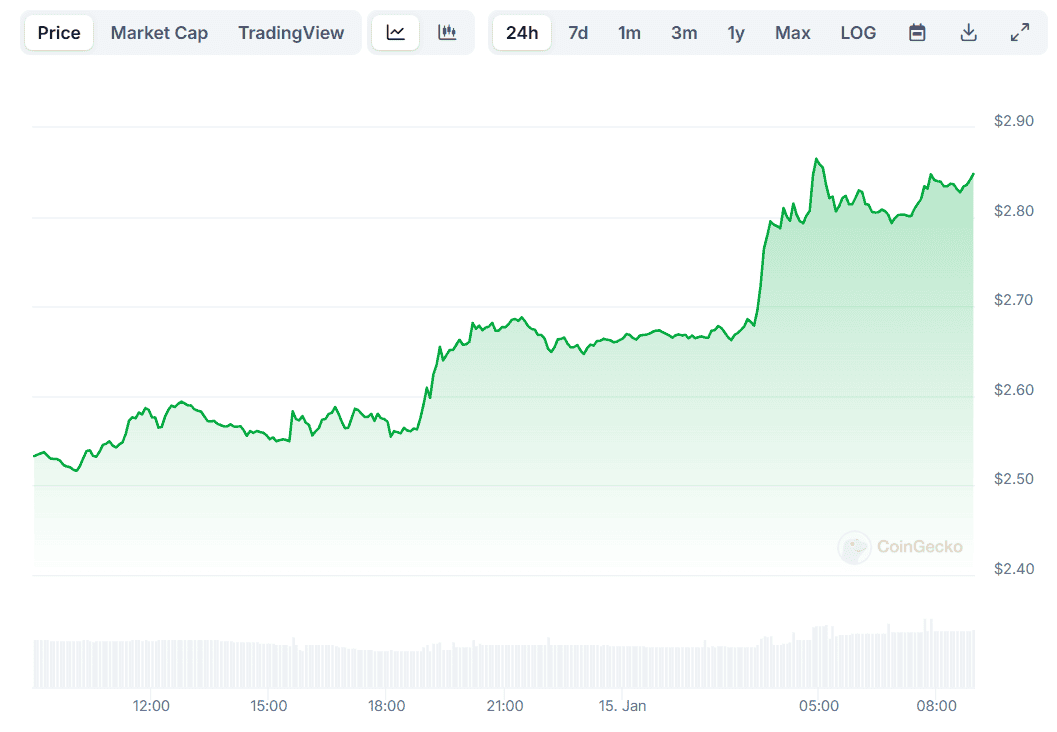
Task: Select the 24h time range
Action: coord(522,33)
